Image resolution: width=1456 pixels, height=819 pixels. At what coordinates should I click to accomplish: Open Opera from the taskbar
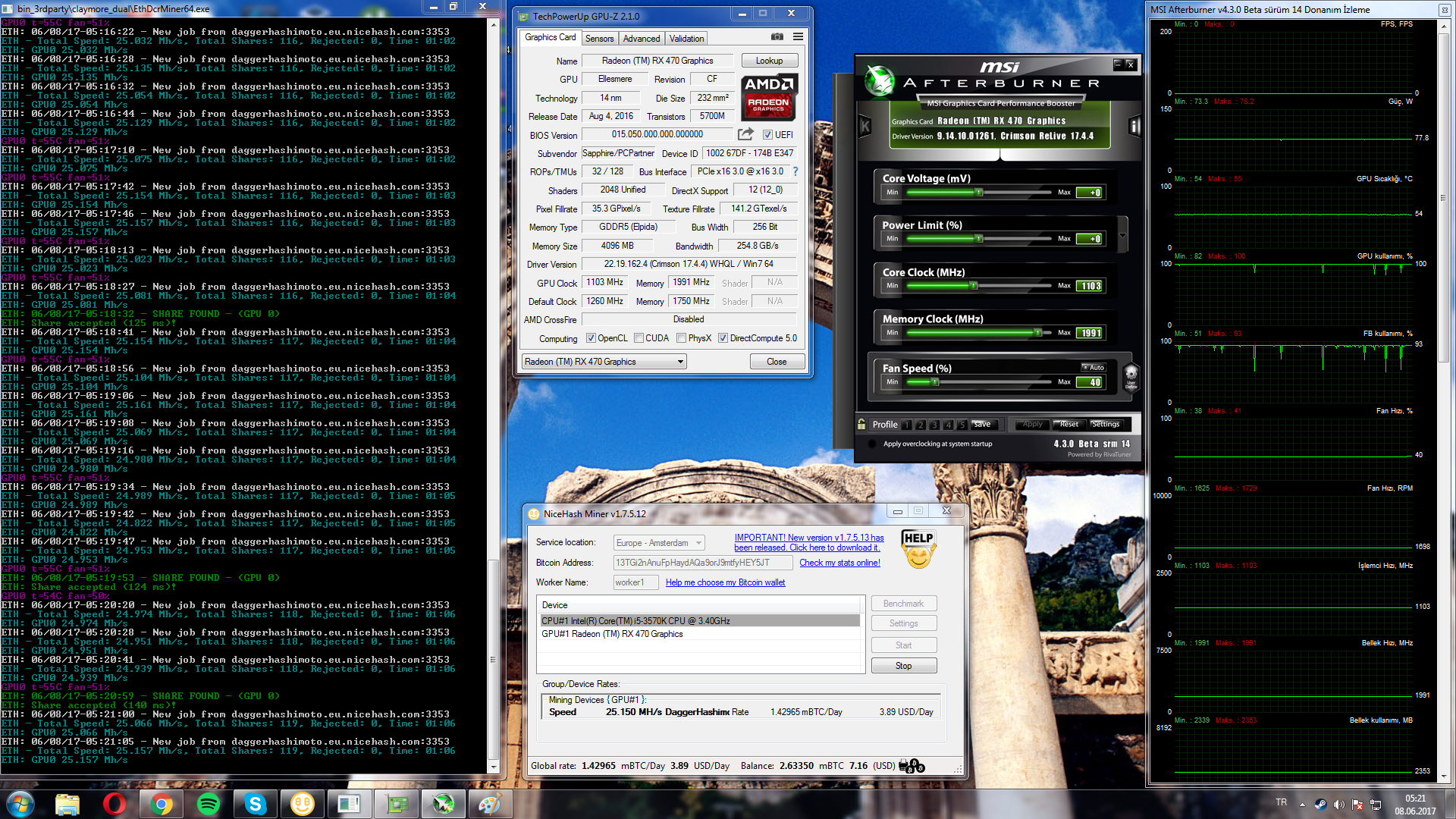115,804
